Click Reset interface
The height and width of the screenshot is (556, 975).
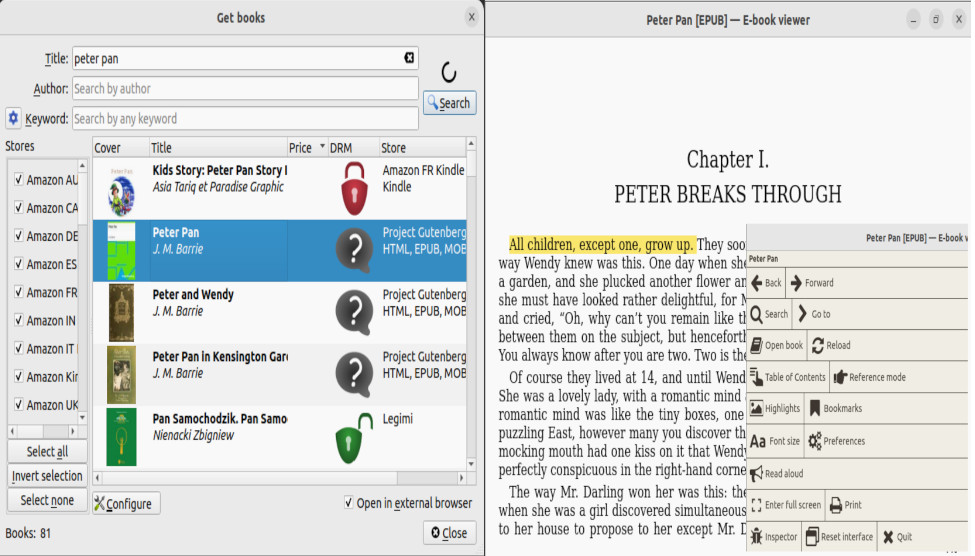click(x=839, y=537)
